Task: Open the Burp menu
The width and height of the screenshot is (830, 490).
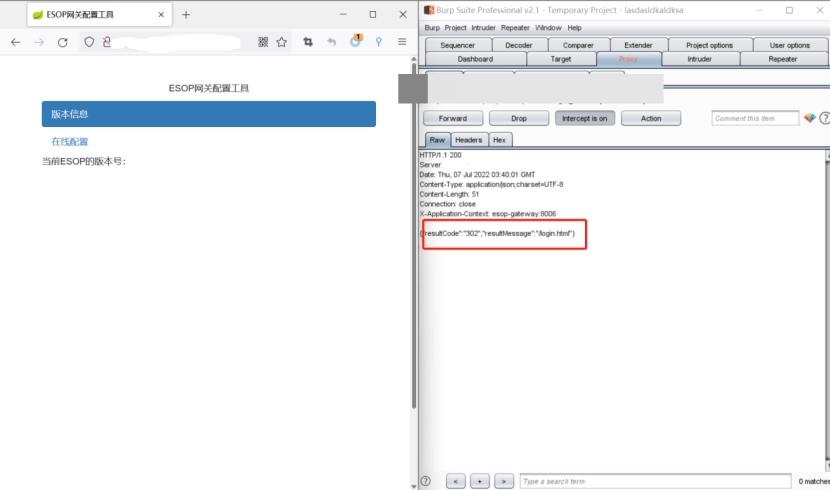Action: click(x=432, y=28)
